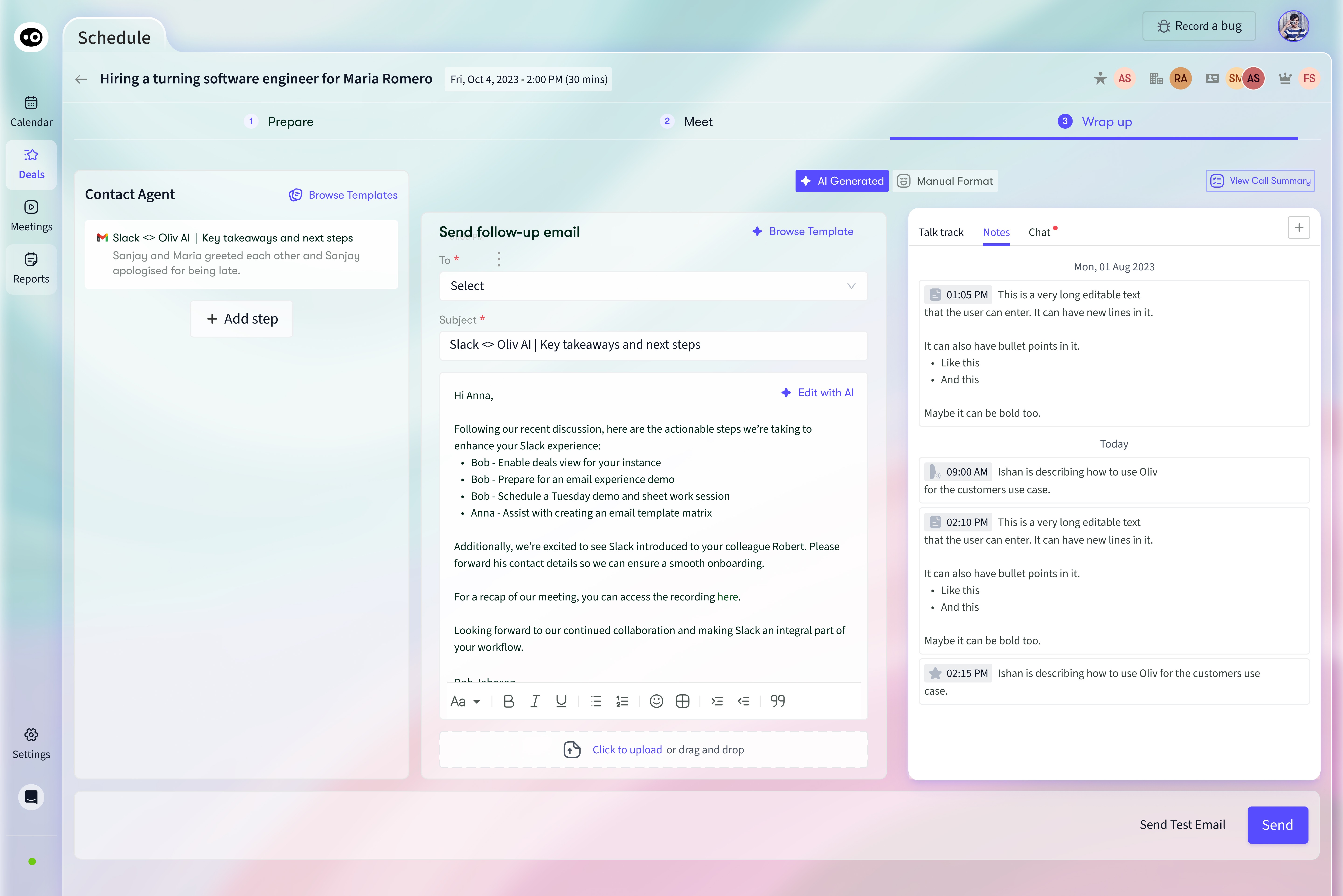The image size is (1343, 896).
Task: Open Meetings from the sidebar
Action: [x=31, y=216]
